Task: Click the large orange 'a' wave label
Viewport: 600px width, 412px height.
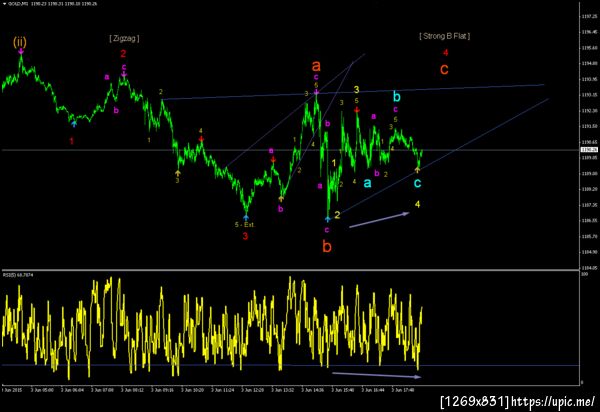Action: [316, 66]
